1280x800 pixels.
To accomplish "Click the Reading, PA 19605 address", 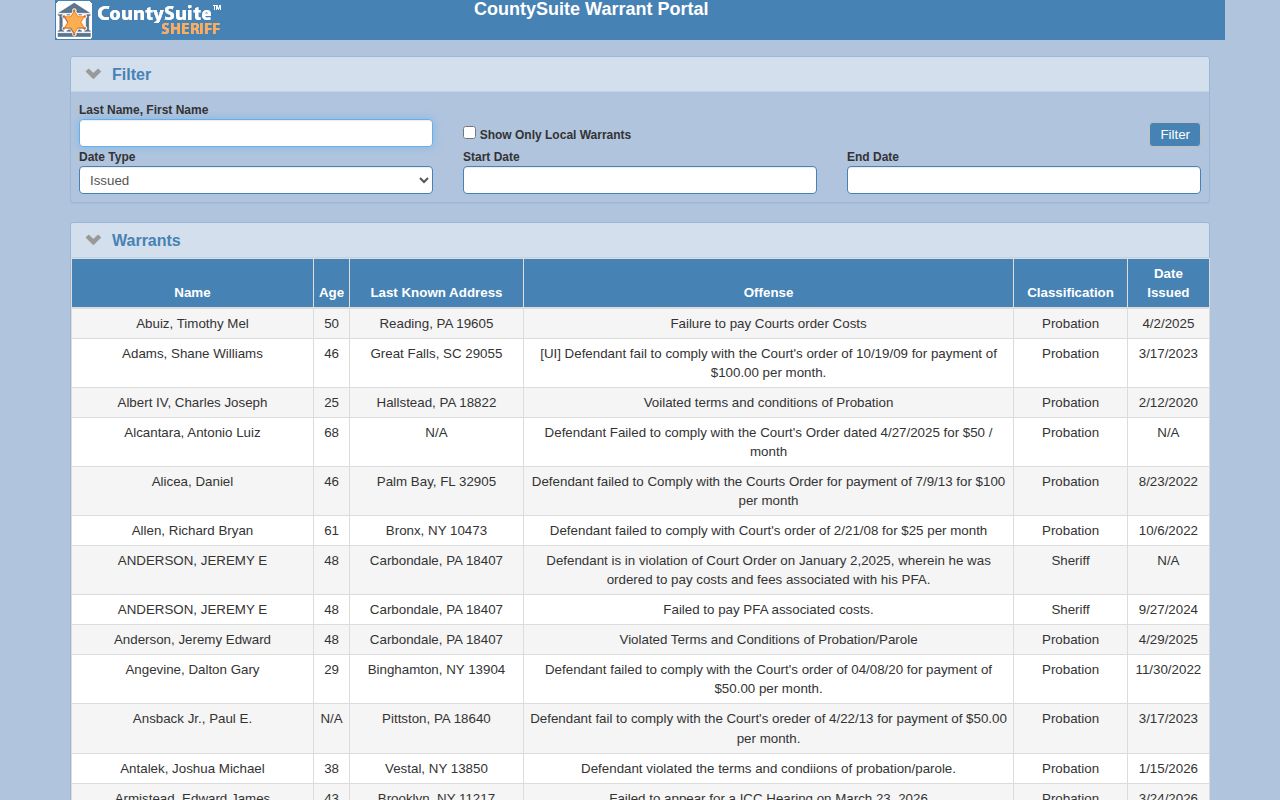I will point(436,324).
